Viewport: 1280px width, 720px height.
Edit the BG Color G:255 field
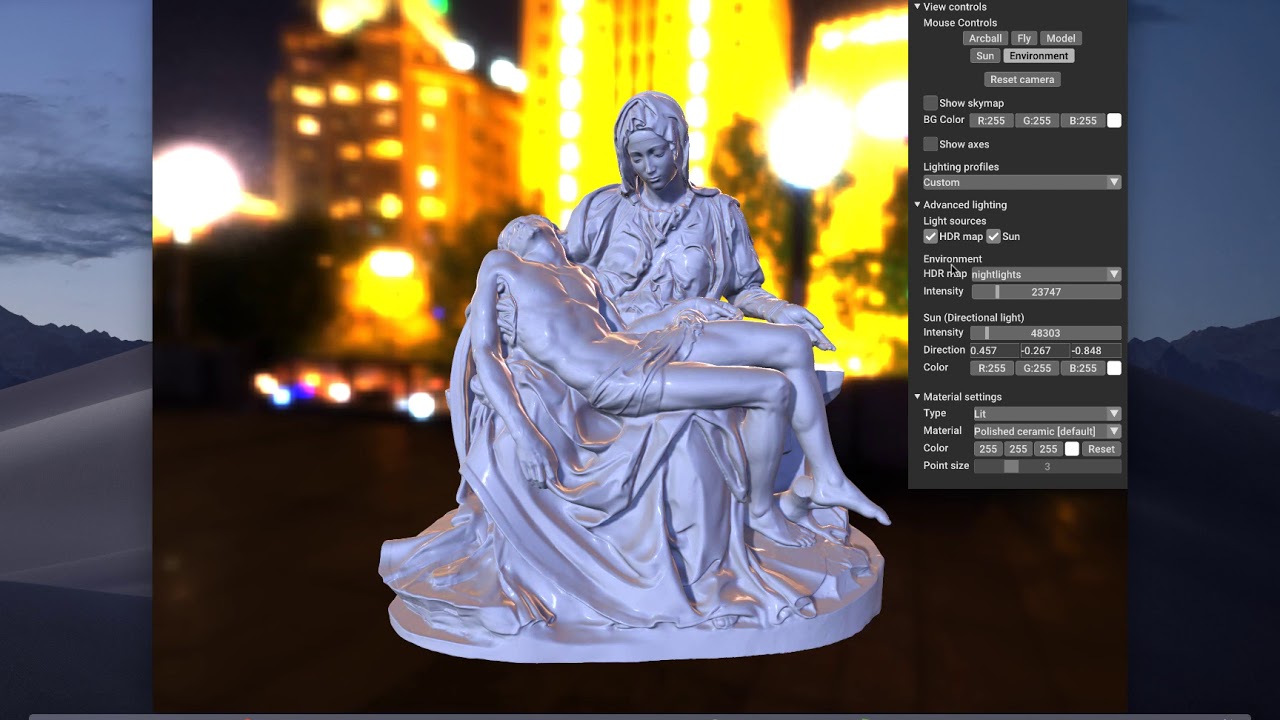point(1037,121)
